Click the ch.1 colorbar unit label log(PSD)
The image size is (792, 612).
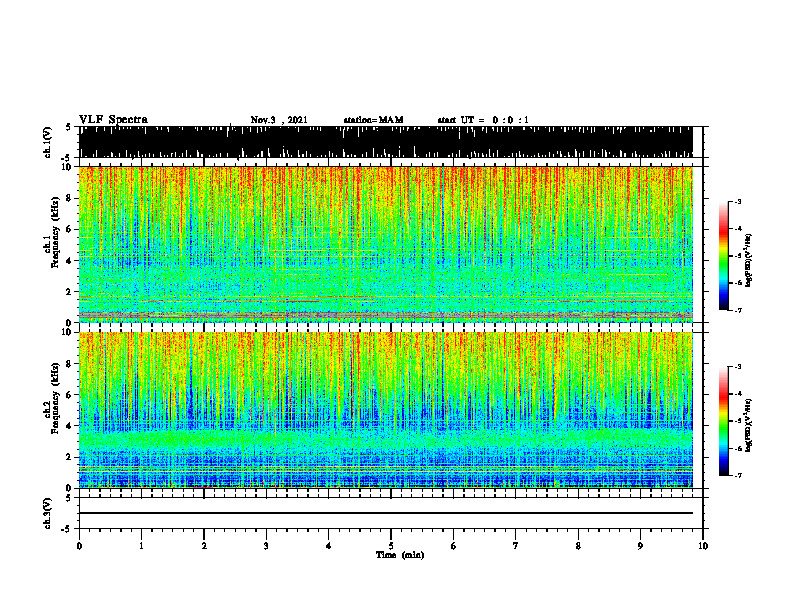pos(749,261)
